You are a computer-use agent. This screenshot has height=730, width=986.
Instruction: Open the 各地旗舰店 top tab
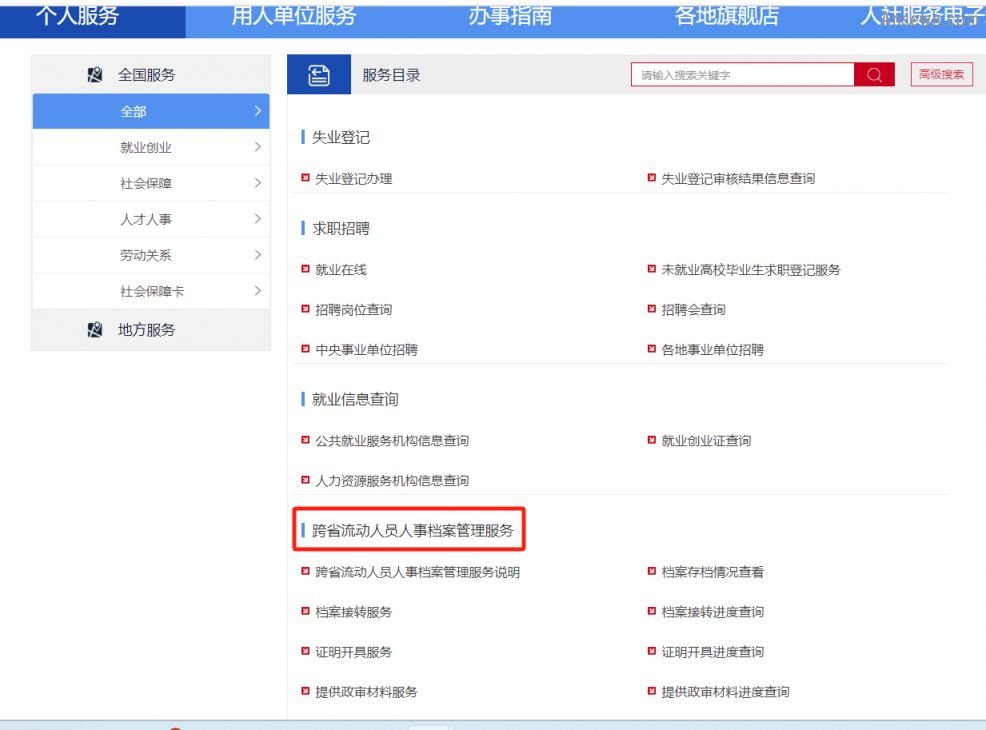click(726, 16)
